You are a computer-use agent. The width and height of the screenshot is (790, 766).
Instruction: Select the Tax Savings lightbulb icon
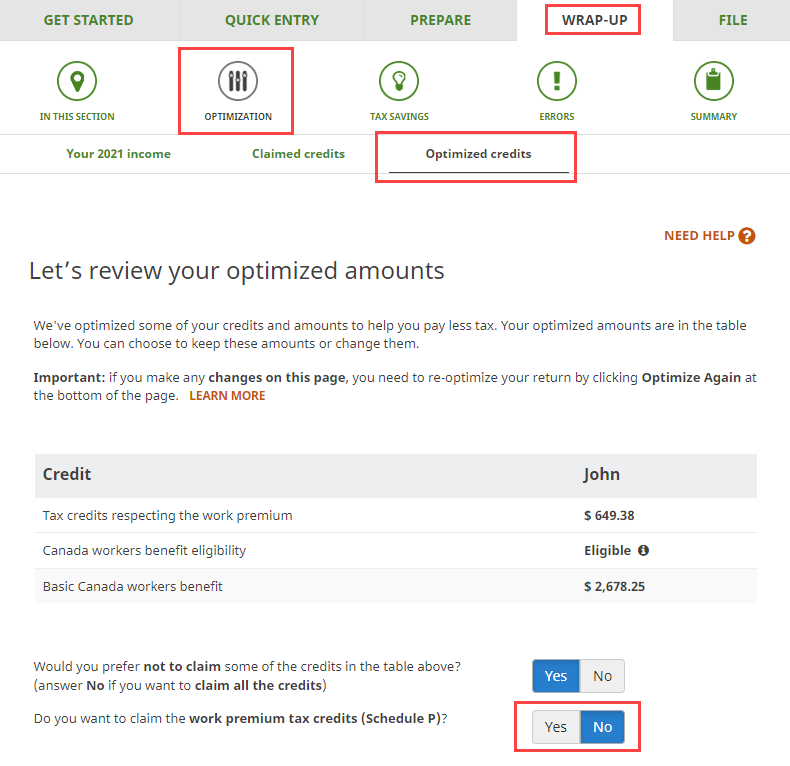click(399, 81)
